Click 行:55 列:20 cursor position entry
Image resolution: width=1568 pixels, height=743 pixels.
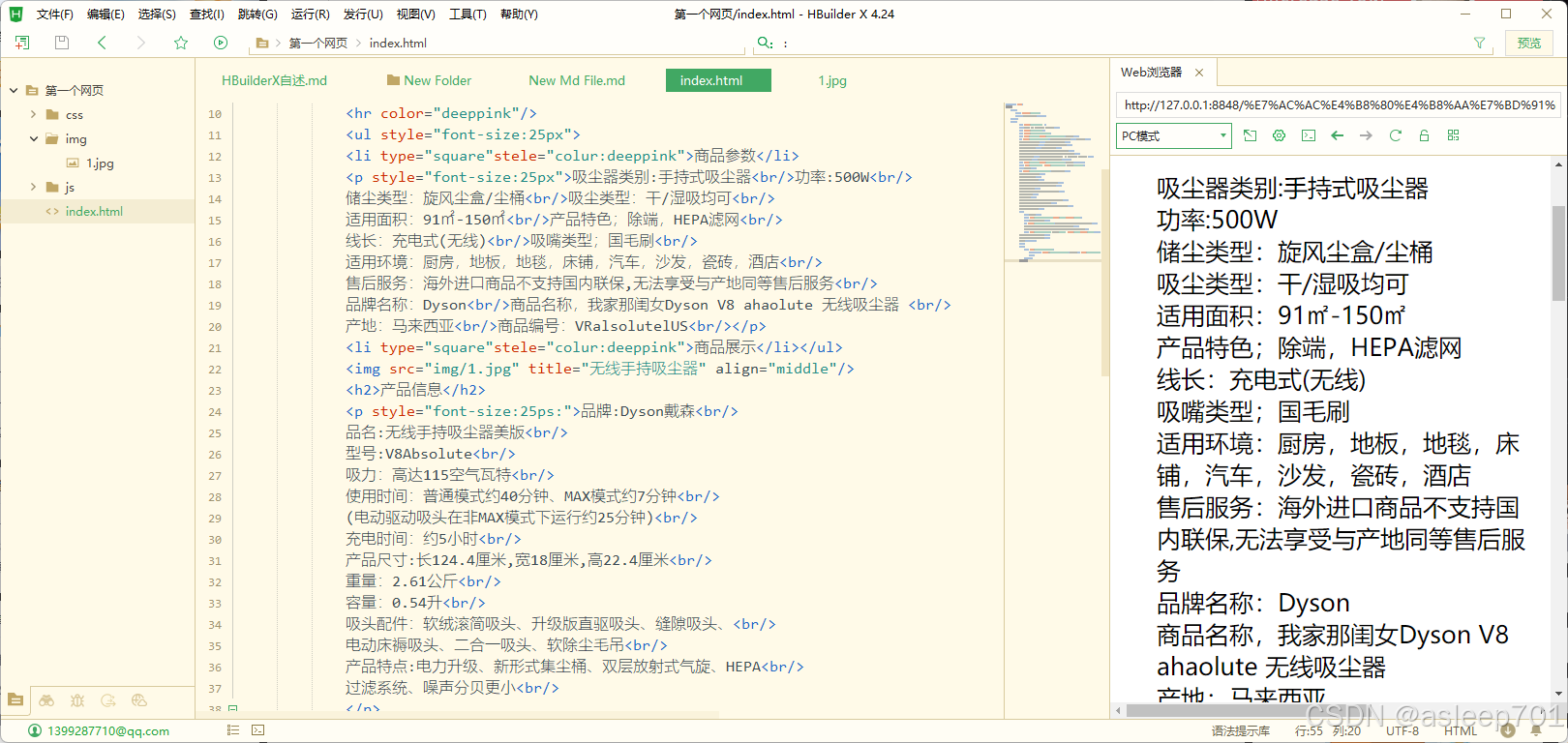(x=1328, y=730)
